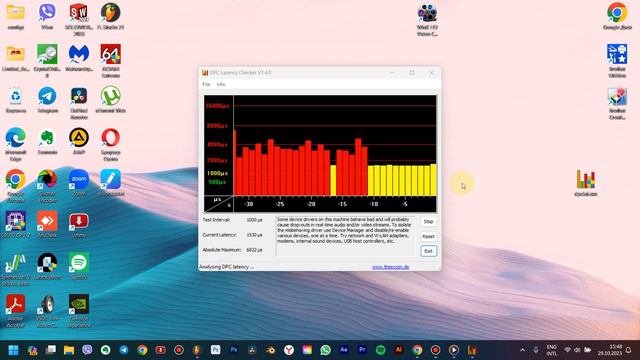Click the Analysing DPC latency status text
Image resolution: width=640 pixels, height=360 pixels.
[227, 267]
